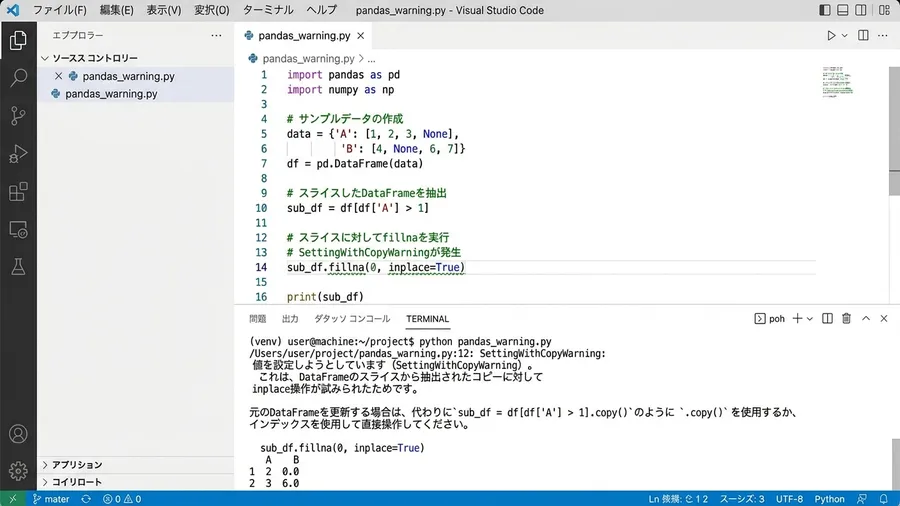Open the Manage gear icon
Screen dimensions: 900x506
[x=18, y=471]
